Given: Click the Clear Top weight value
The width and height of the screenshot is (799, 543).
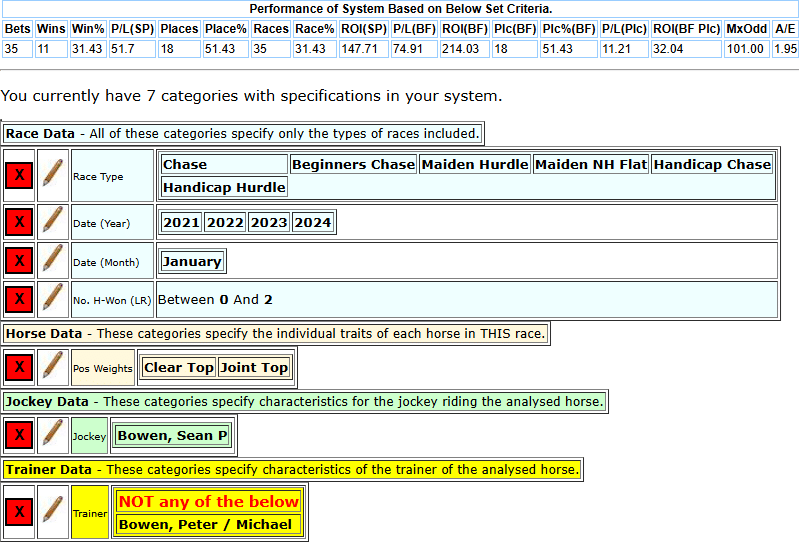Looking at the screenshot, I should pyautogui.click(x=178, y=367).
